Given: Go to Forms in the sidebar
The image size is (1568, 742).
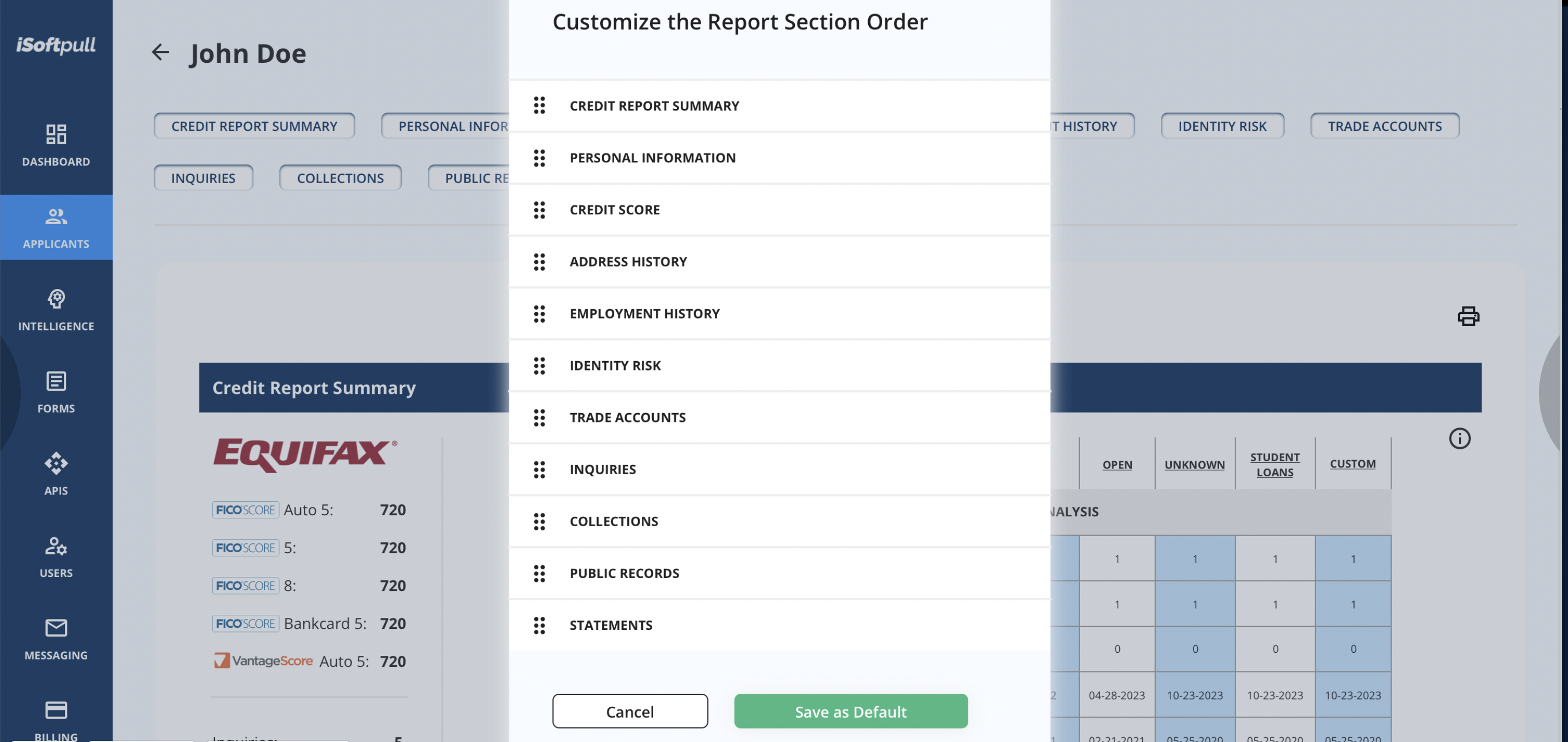Looking at the screenshot, I should click(x=56, y=392).
